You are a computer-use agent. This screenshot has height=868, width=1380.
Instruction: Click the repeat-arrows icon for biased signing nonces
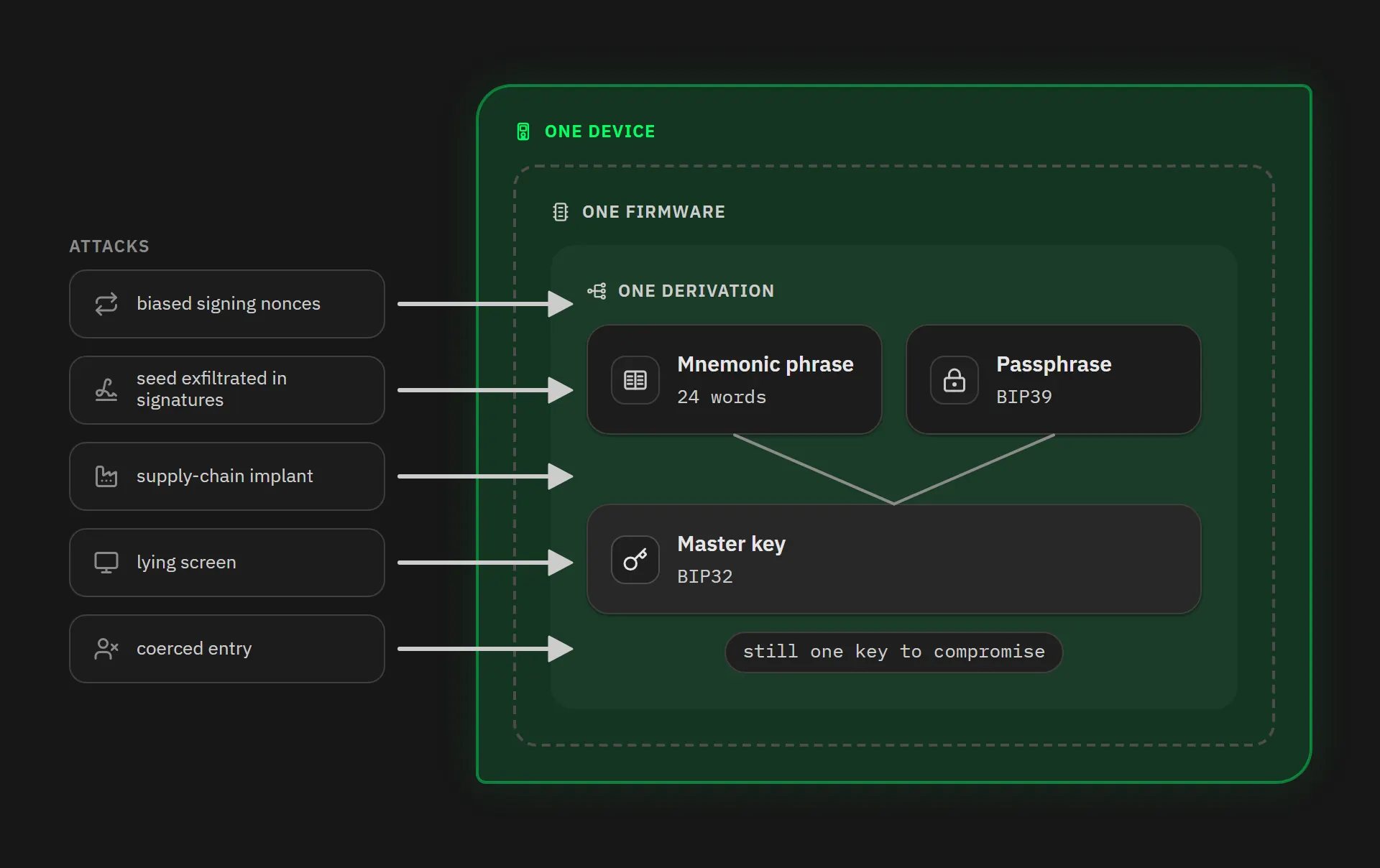[106, 304]
